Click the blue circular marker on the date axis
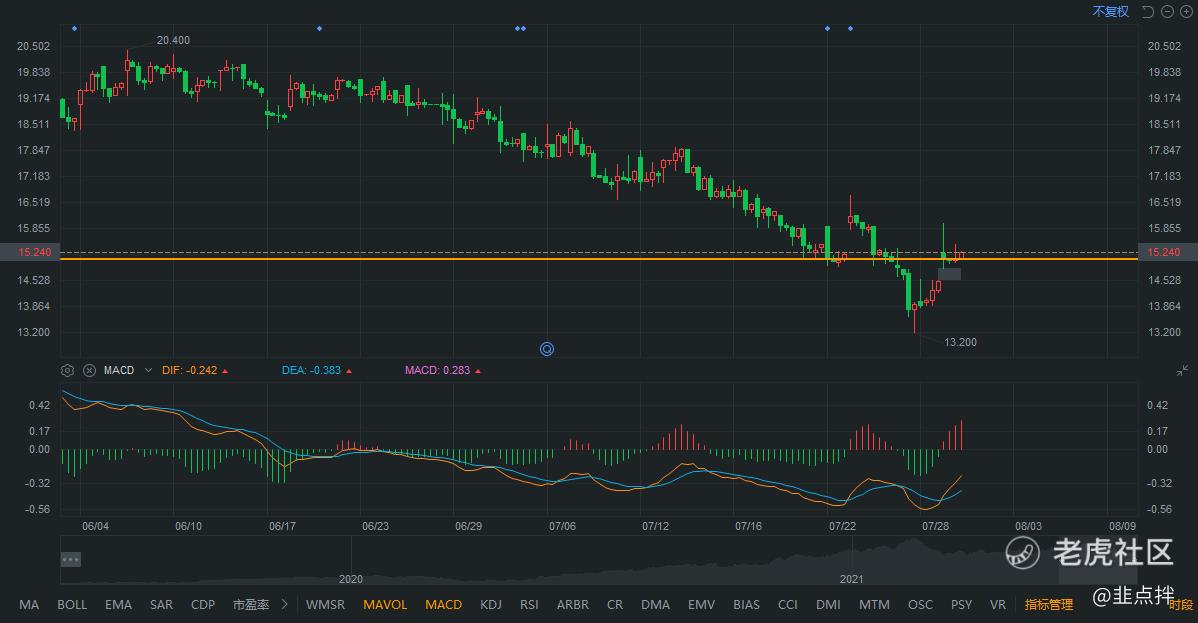Image resolution: width=1198 pixels, height=623 pixels. pos(547,349)
